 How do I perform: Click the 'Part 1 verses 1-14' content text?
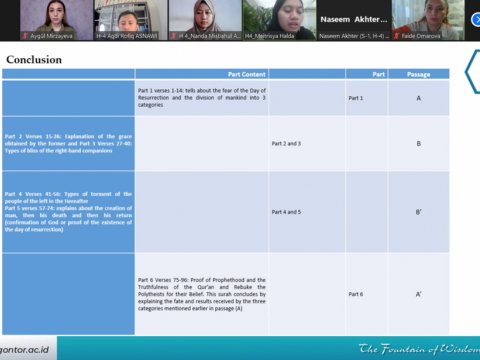click(202, 98)
